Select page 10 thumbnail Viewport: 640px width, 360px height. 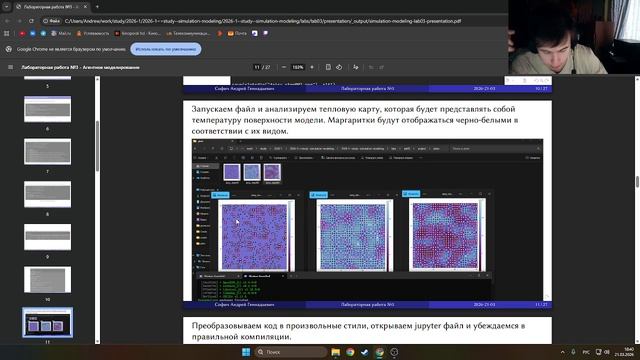pos(47,280)
